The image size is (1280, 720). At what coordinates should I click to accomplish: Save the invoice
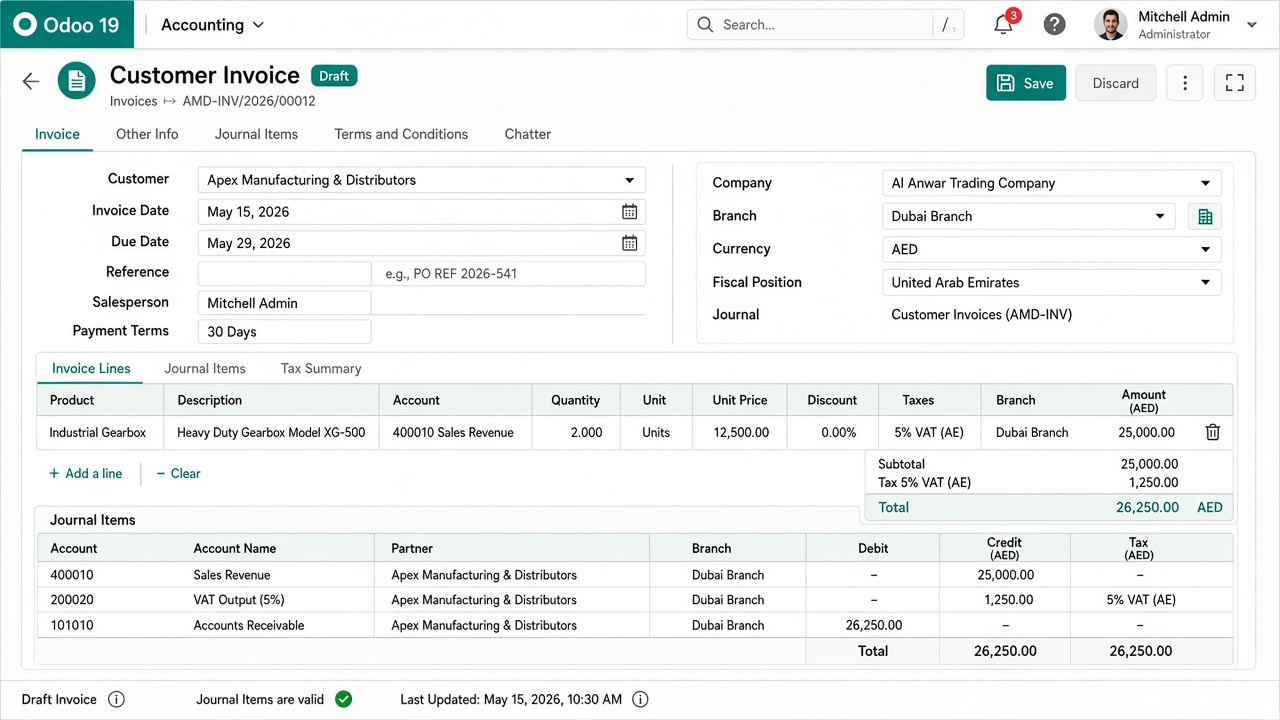point(1026,83)
